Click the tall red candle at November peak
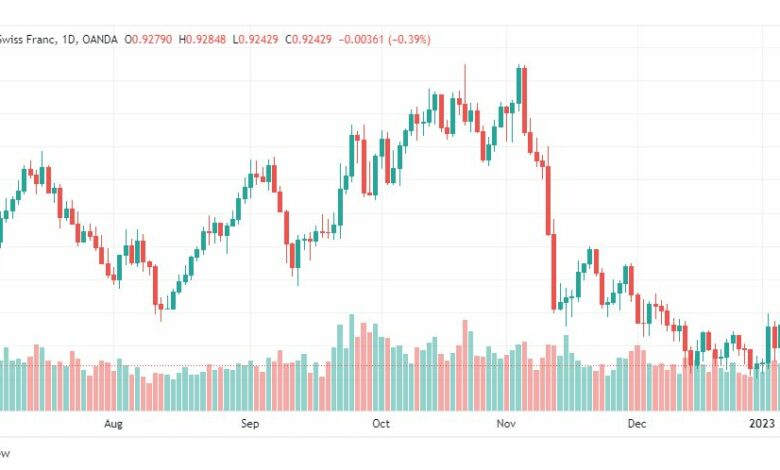 pos(525,100)
